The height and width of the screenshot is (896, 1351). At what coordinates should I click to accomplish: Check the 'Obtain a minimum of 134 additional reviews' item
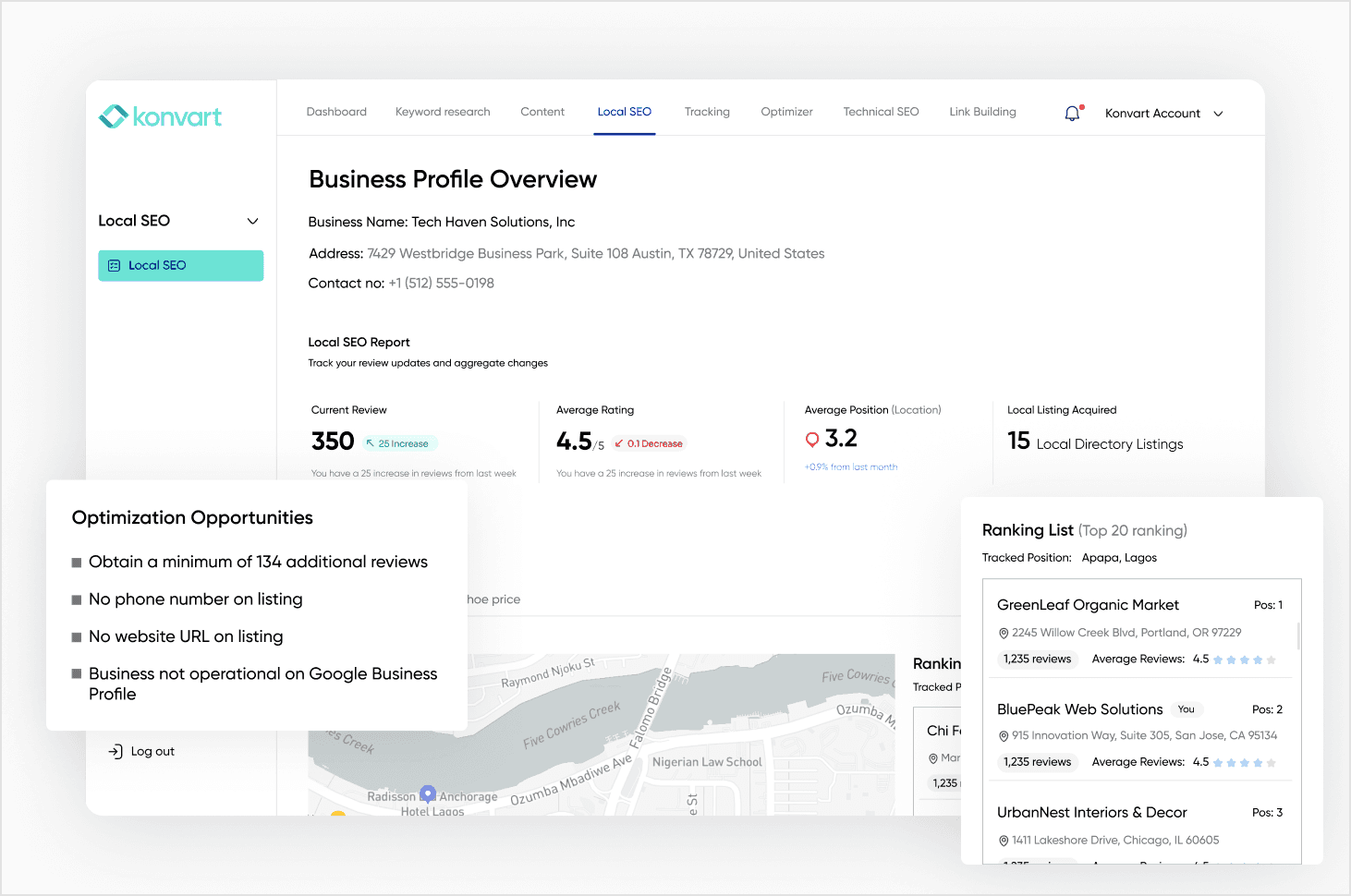[76, 562]
